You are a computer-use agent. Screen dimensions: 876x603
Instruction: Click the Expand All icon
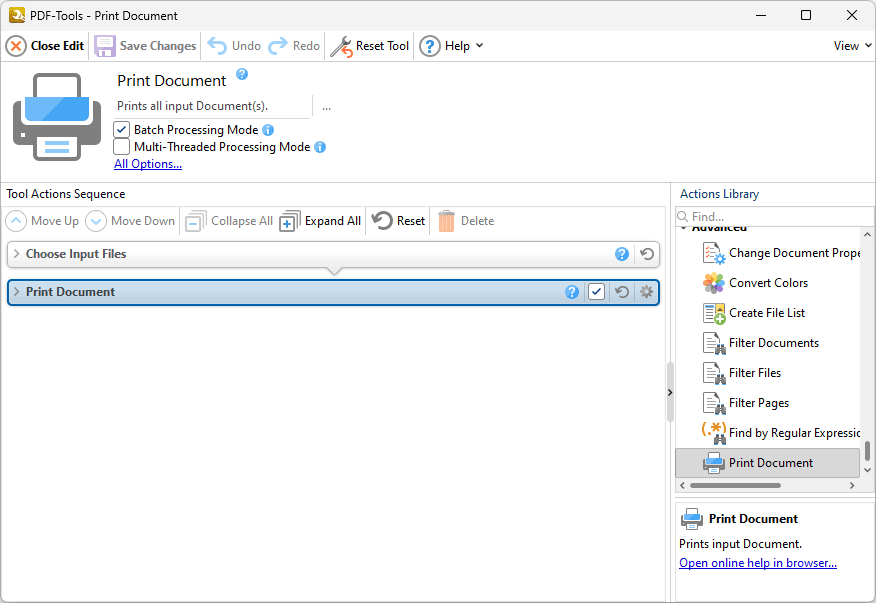click(290, 221)
